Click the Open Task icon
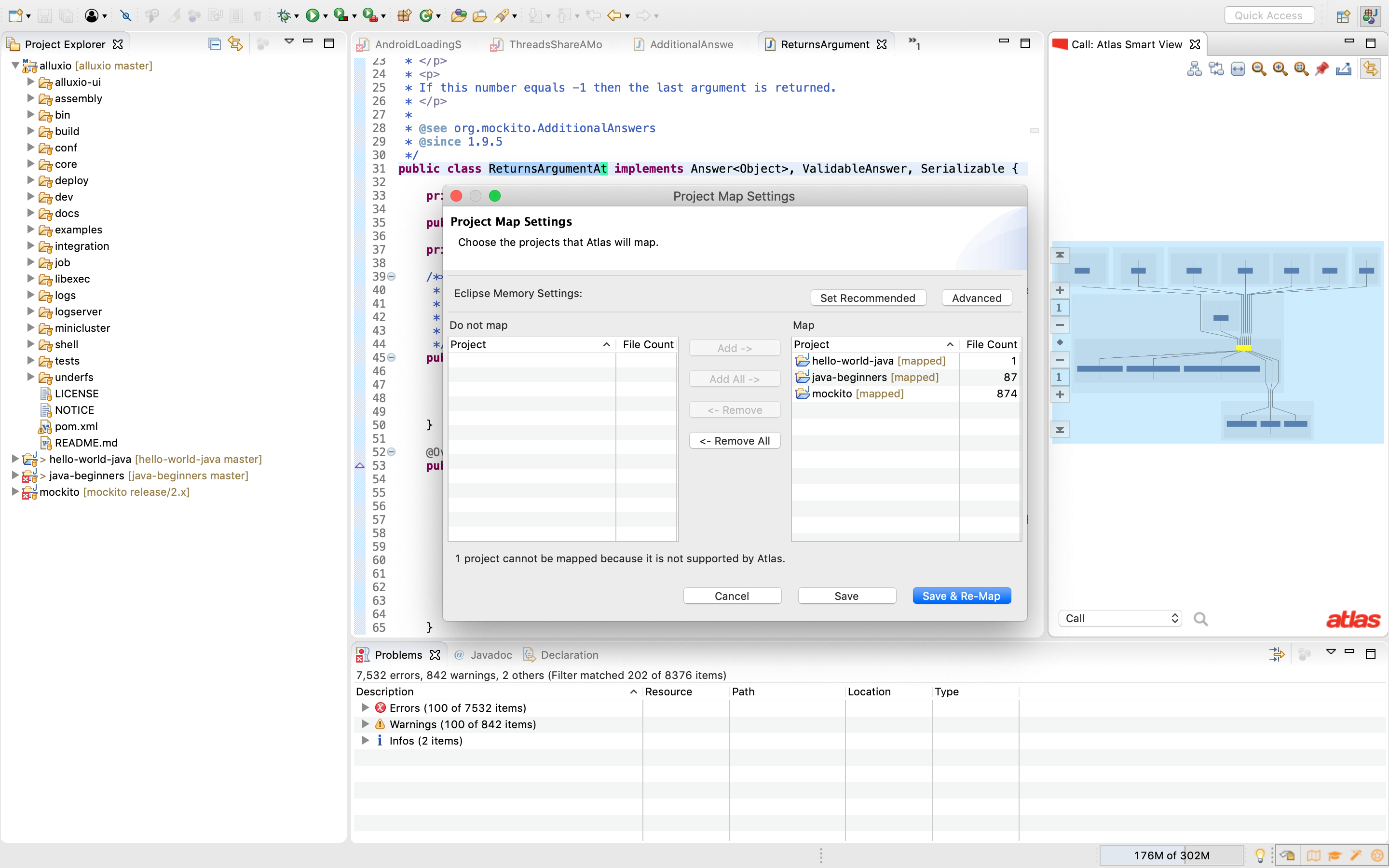Image resolution: width=1389 pixels, height=868 pixels. pos(479,15)
